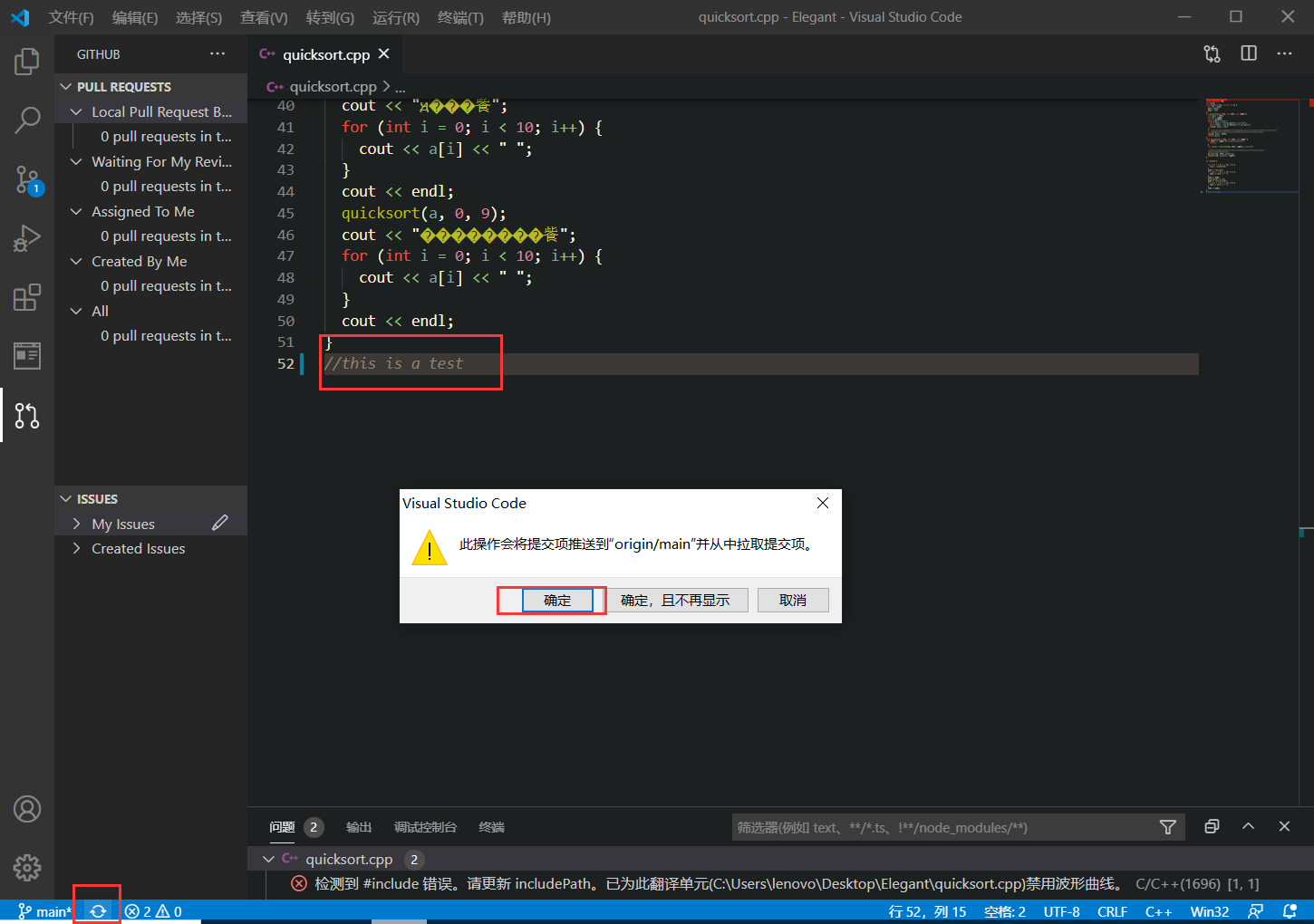
Task: Open editor more actions ellipsis
Action: 1284,53
